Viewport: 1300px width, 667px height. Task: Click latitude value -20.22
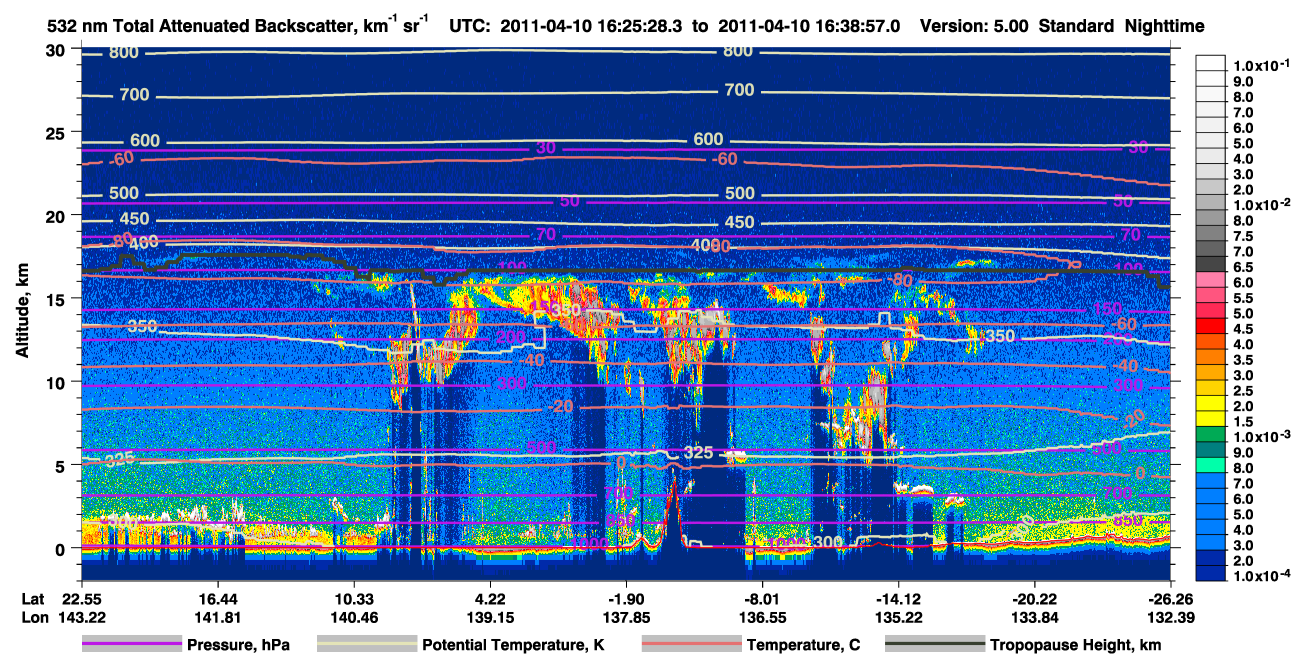point(1034,598)
